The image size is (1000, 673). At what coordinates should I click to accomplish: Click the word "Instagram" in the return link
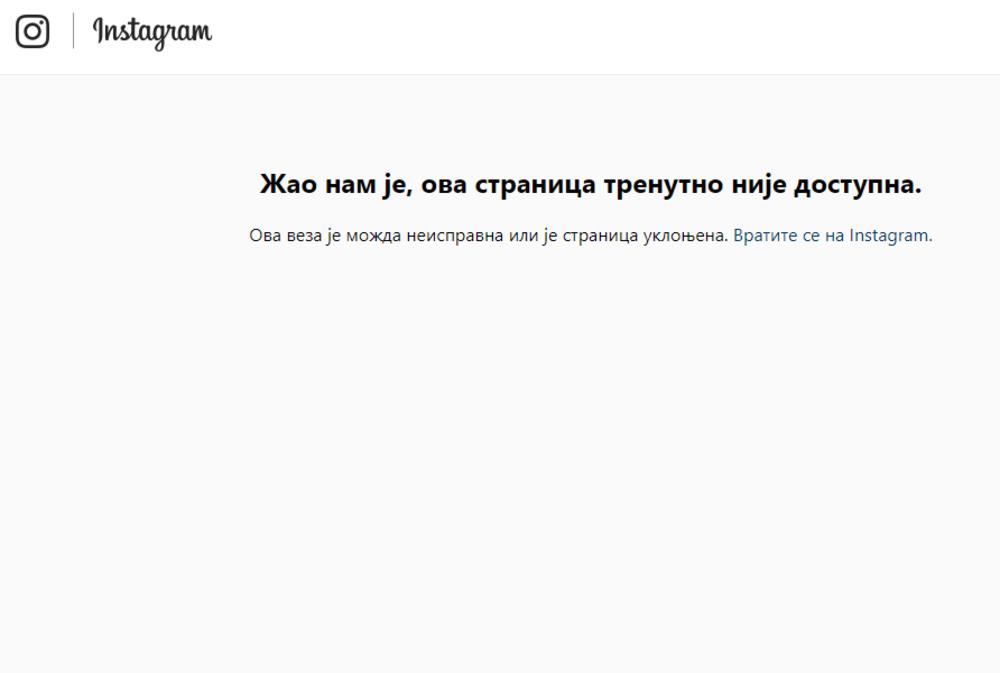(889, 236)
